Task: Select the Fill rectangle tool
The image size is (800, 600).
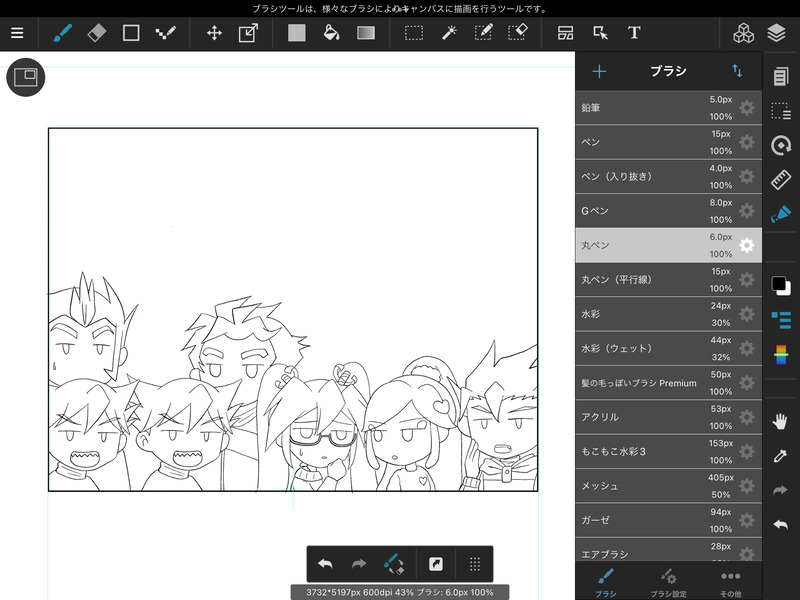Action: [x=296, y=33]
